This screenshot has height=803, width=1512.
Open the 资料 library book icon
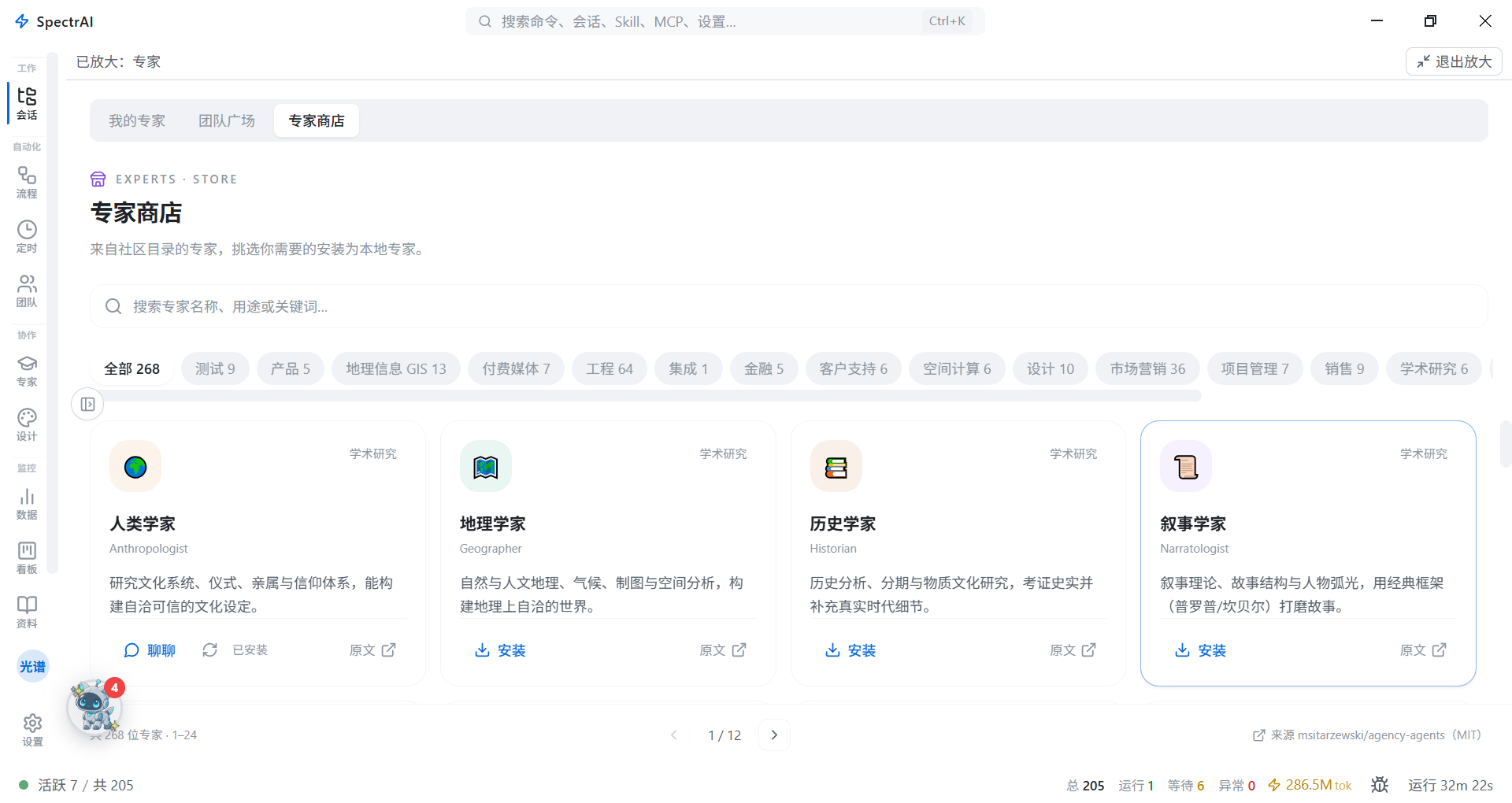pyautogui.click(x=27, y=612)
